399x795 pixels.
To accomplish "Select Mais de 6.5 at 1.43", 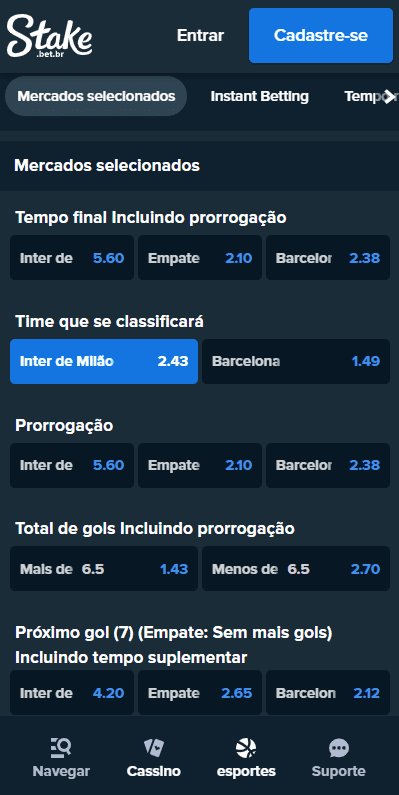I will pyautogui.click(x=104, y=568).
